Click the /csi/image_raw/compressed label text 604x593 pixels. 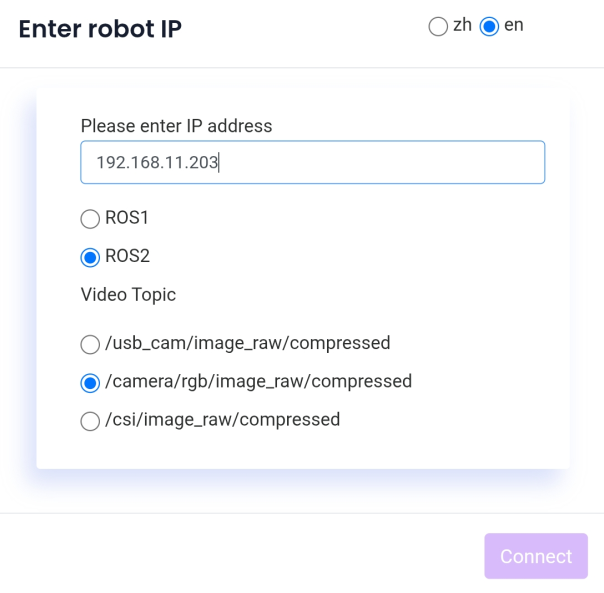point(223,420)
